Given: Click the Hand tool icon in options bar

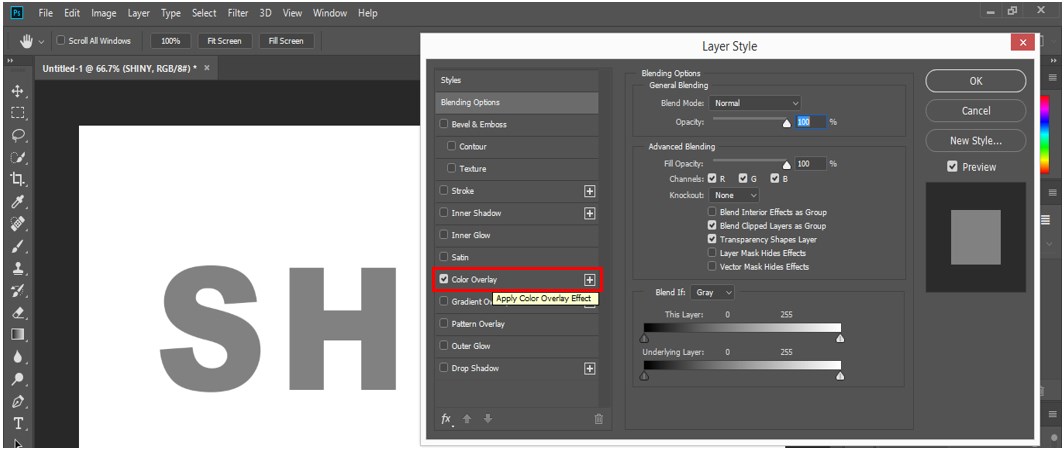Looking at the screenshot, I should point(27,41).
